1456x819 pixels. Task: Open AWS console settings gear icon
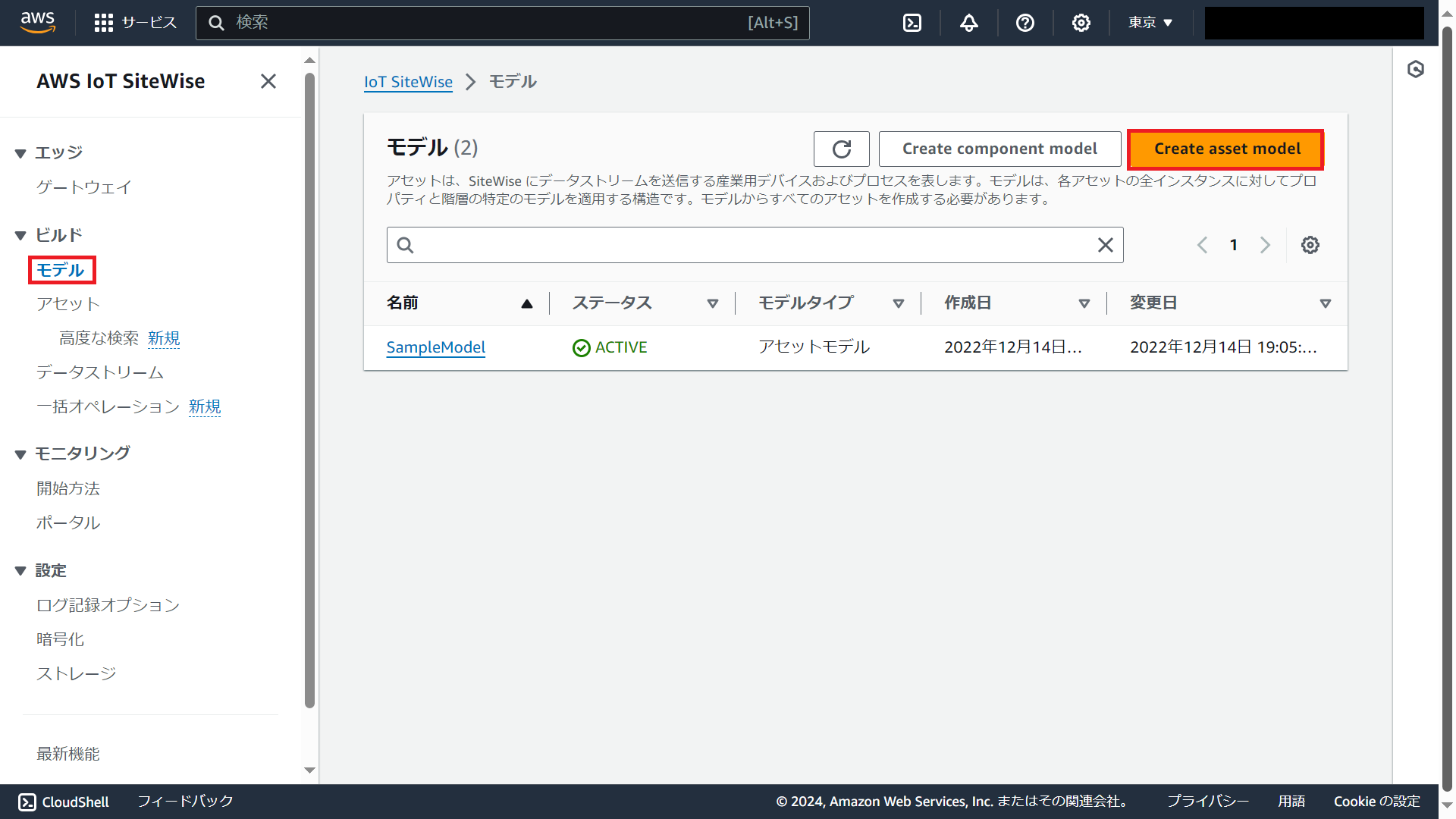click(x=1081, y=23)
